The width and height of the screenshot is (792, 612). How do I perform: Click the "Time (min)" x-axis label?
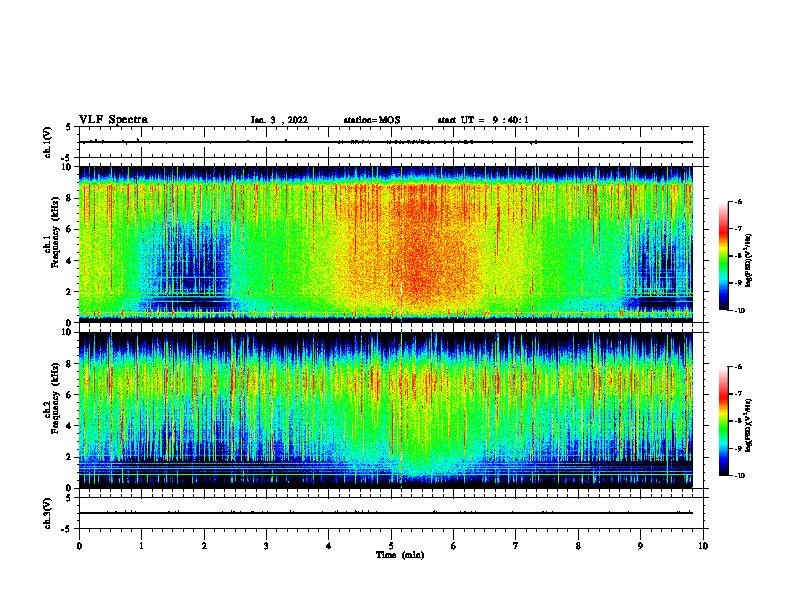400,555
